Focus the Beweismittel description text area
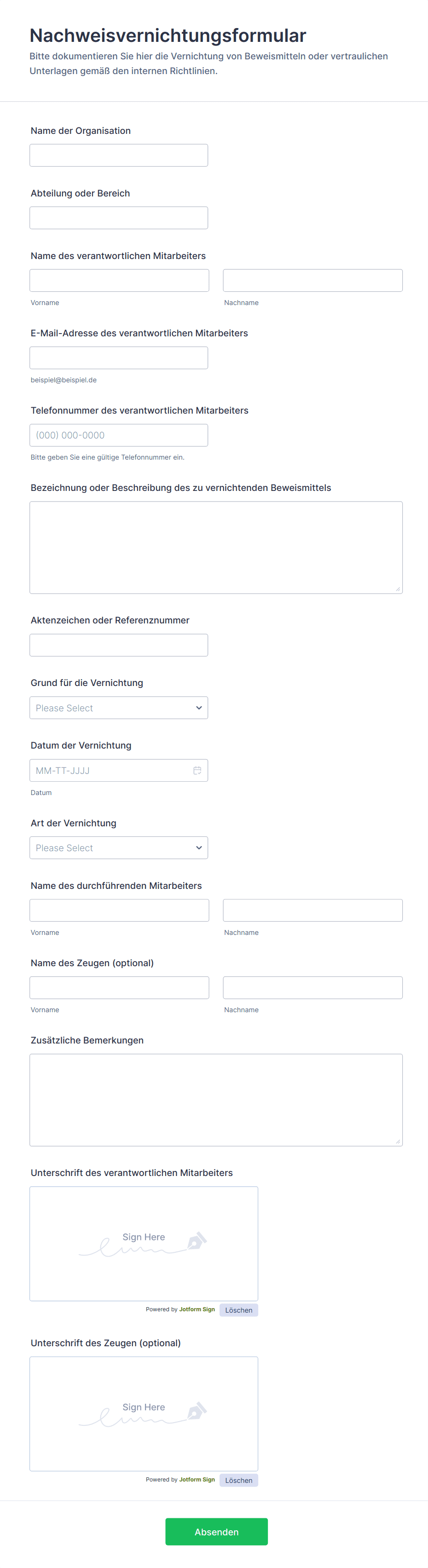428x1568 pixels. [x=216, y=547]
